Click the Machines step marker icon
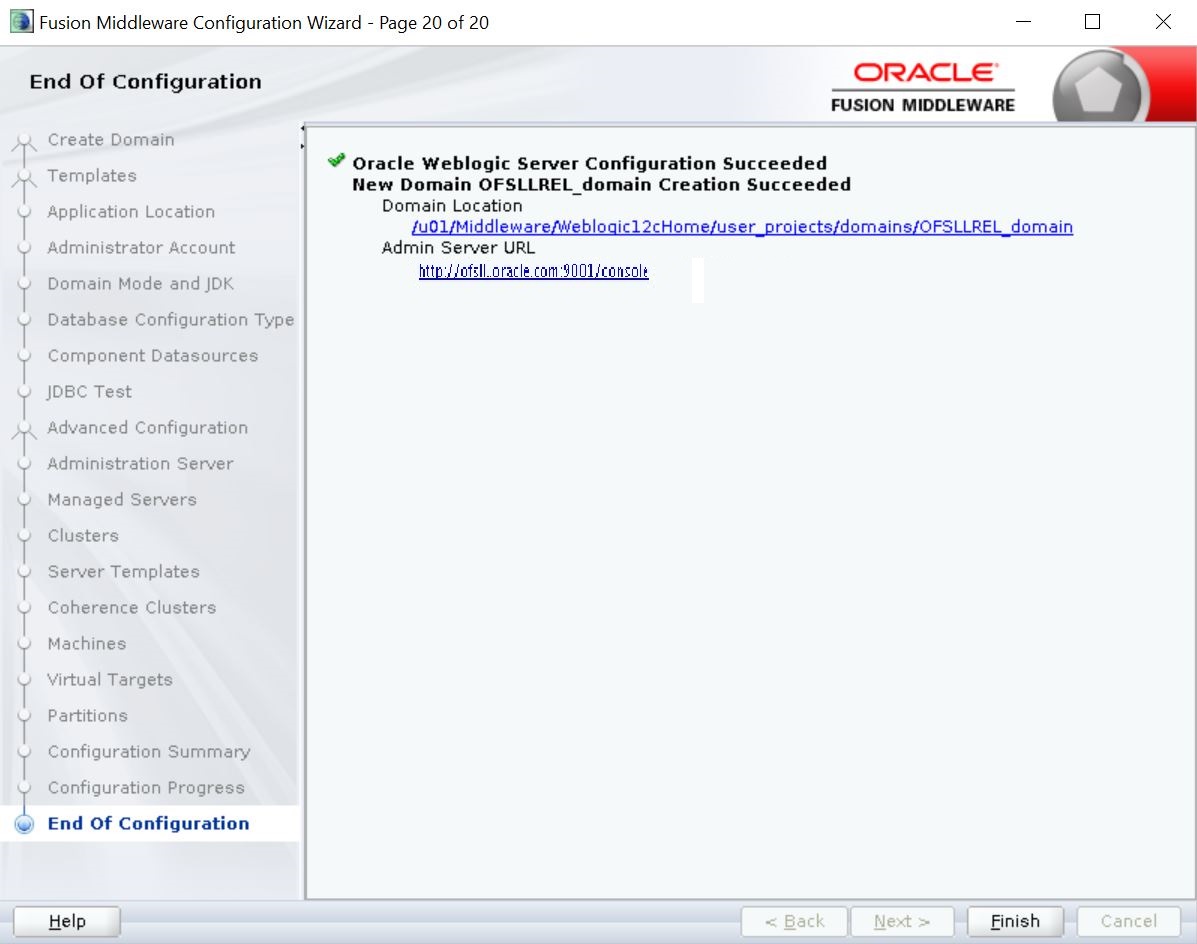This screenshot has height=944, width=1197. [24, 643]
